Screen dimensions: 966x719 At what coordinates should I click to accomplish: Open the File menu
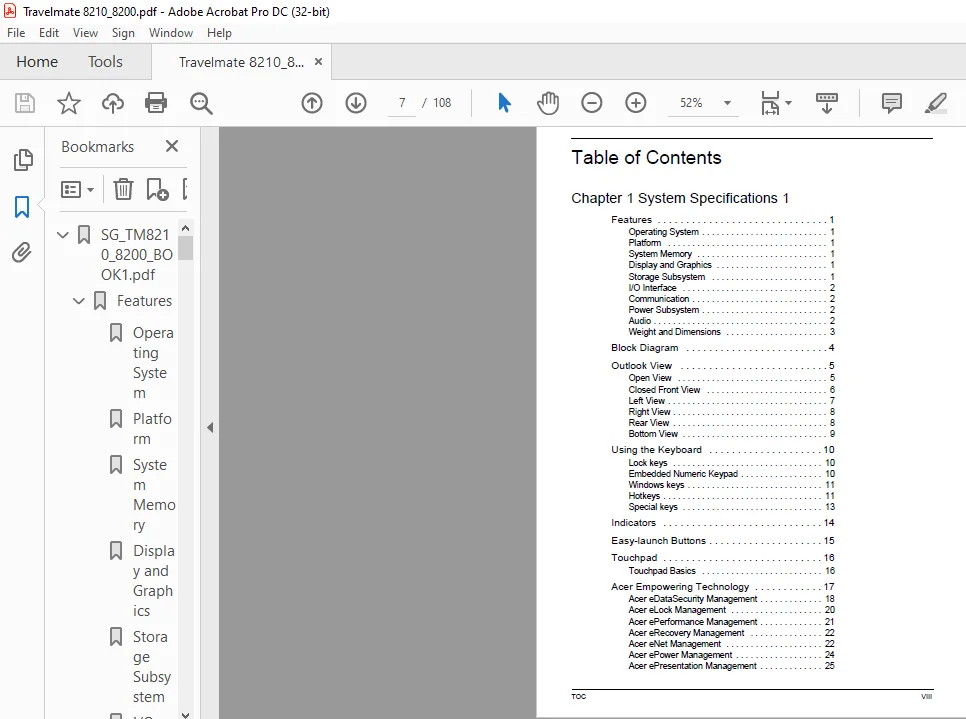[16, 33]
